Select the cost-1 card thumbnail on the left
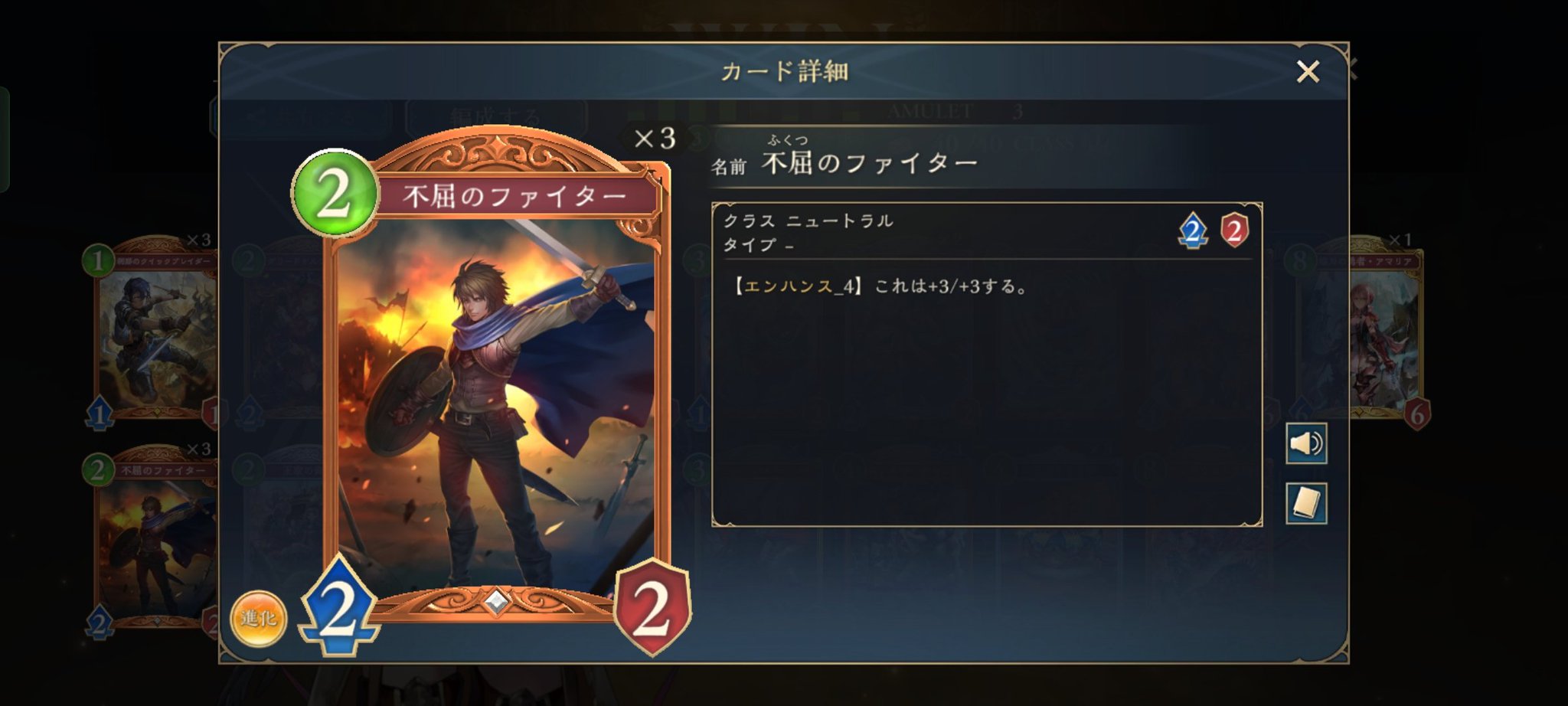1568x706 pixels. click(150, 329)
